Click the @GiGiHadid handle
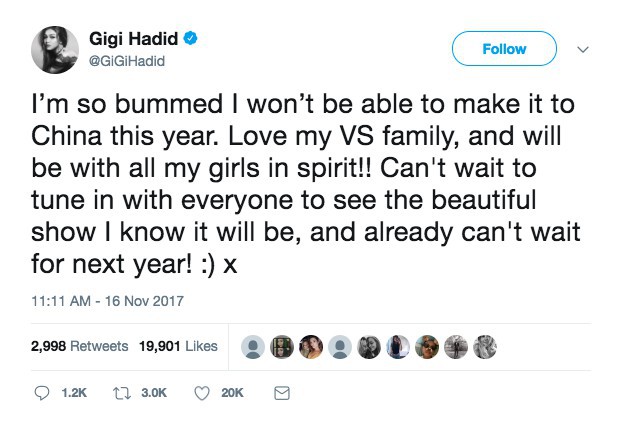The image size is (623, 423). 127,61
